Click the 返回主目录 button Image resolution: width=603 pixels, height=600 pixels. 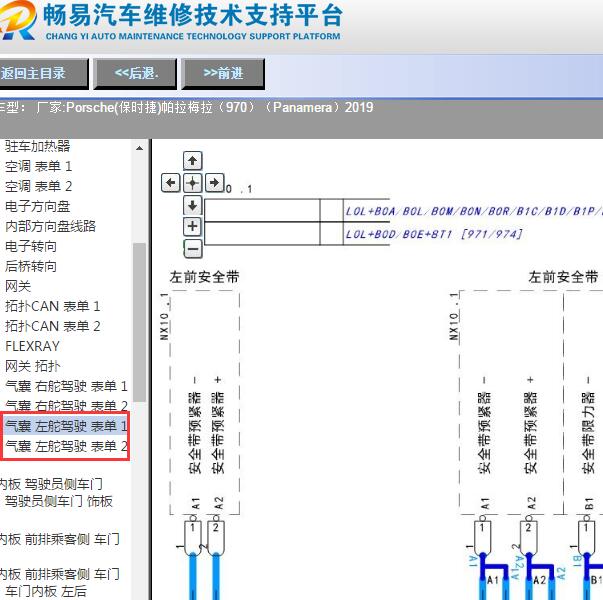coord(43,73)
